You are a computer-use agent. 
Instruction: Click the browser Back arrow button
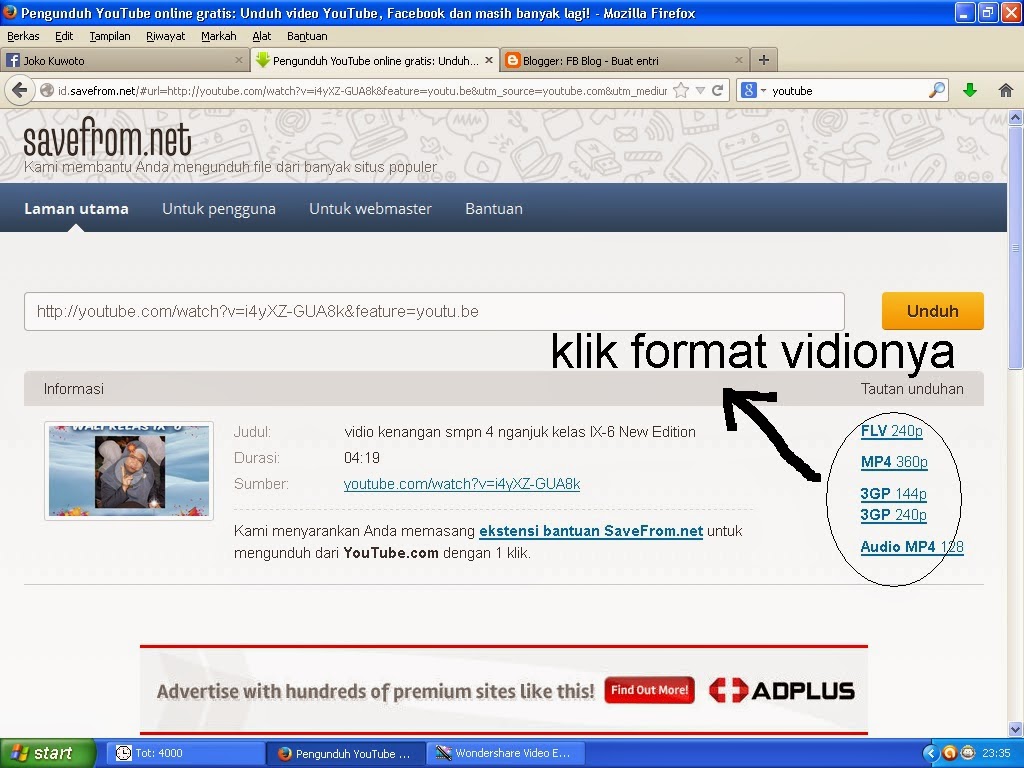click(x=20, y=90)
